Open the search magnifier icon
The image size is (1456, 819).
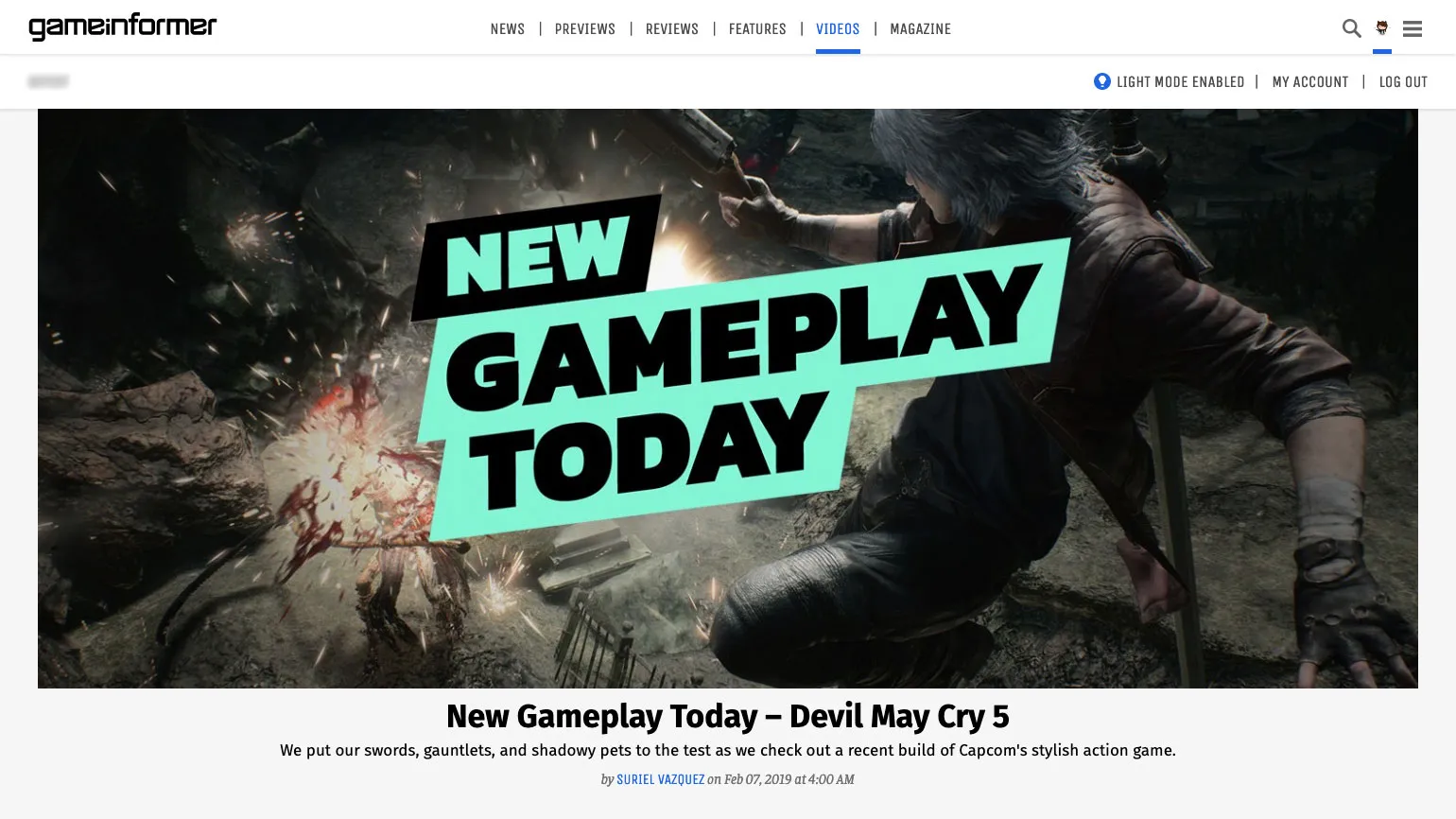[1352, 28]
